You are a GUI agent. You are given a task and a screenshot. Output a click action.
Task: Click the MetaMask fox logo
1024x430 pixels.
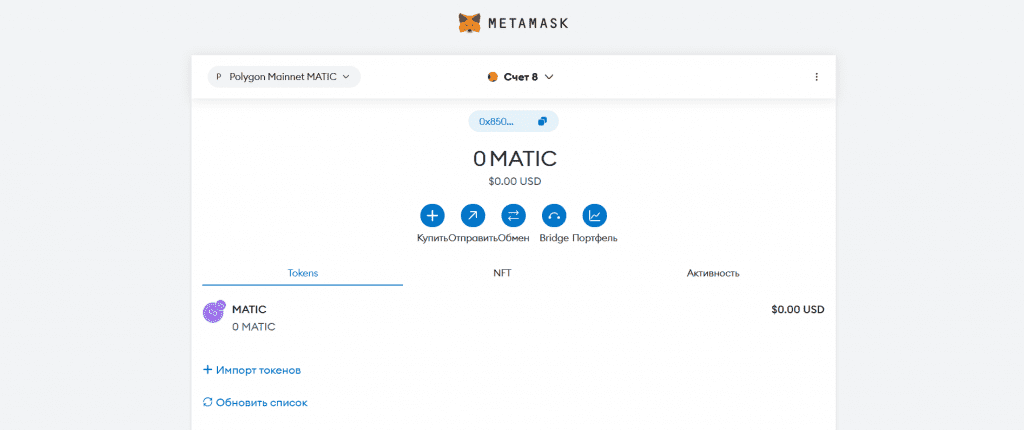pos(469,23)
